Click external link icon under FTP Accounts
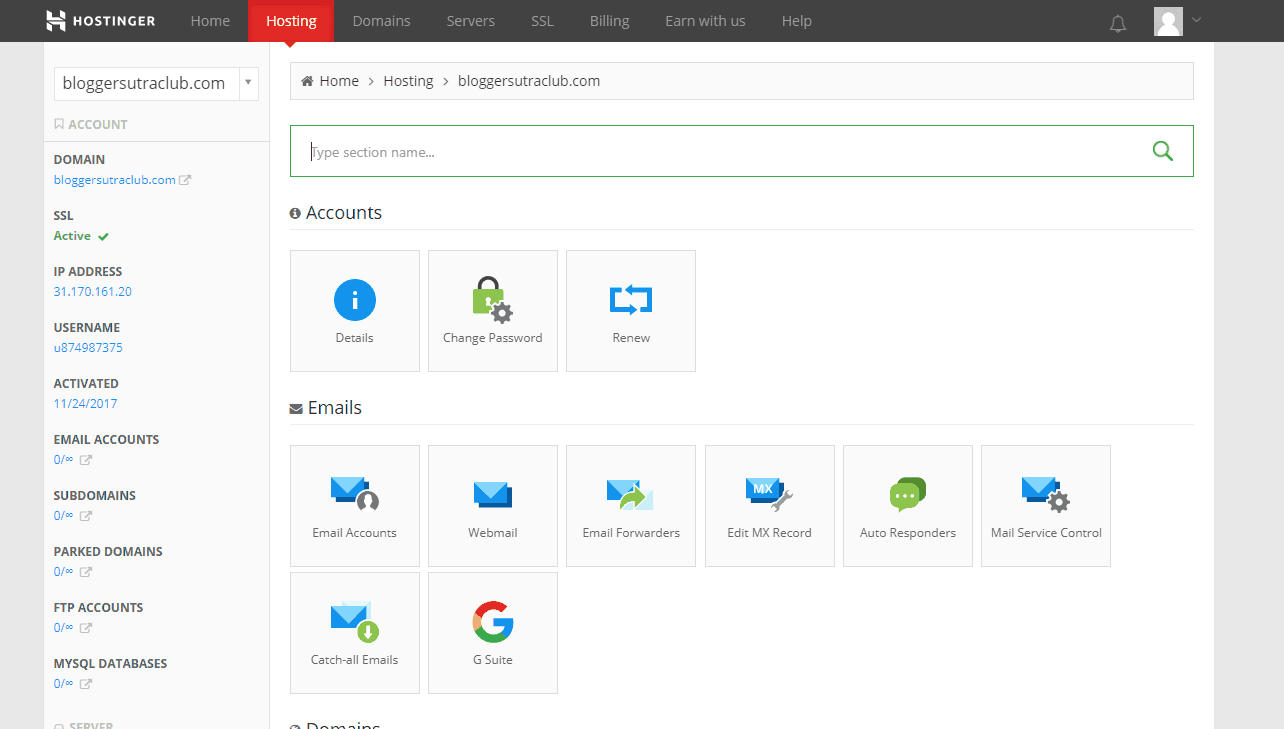 (86, 628)
